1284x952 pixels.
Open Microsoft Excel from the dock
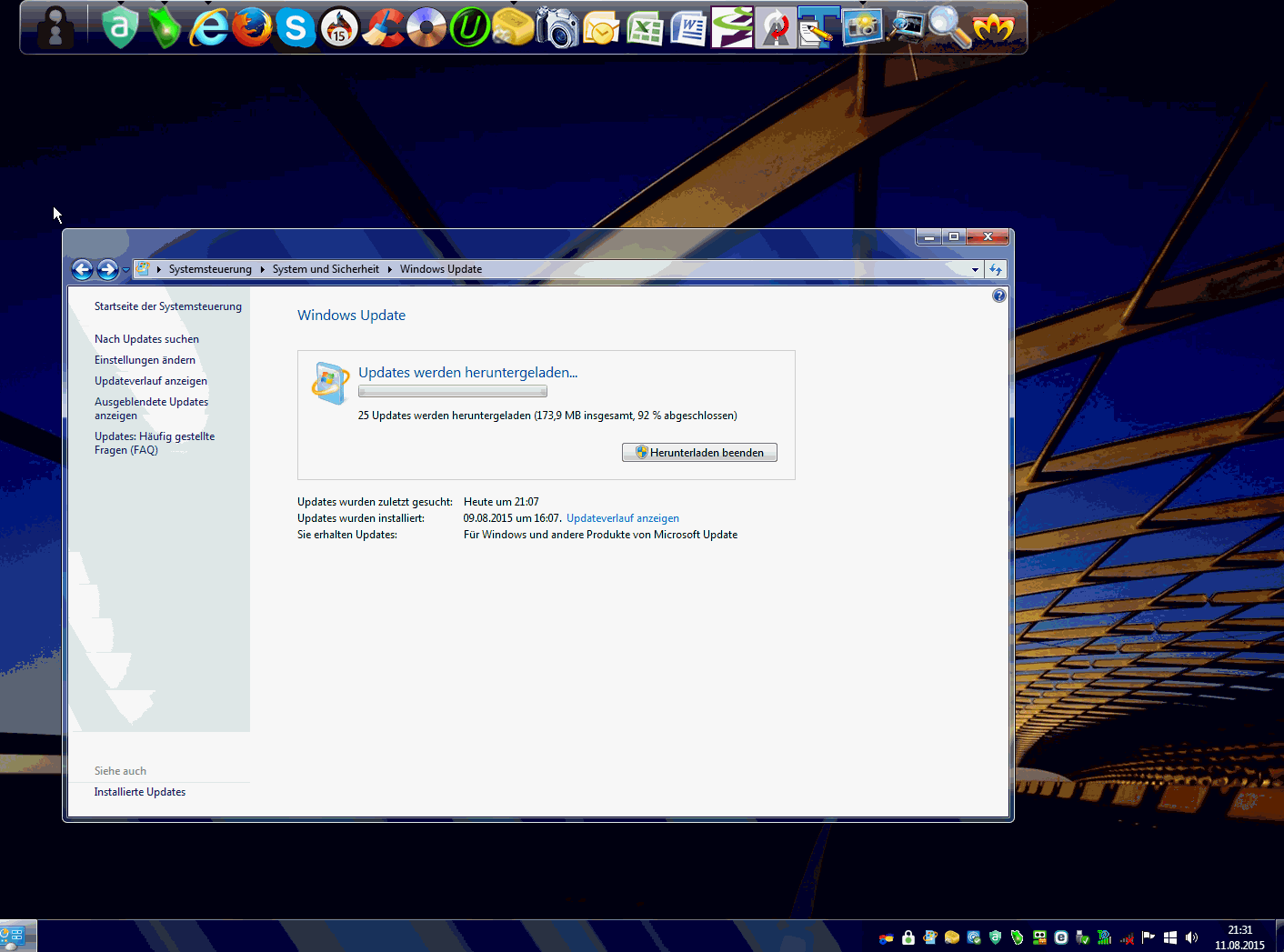click(x=645, y=28)
